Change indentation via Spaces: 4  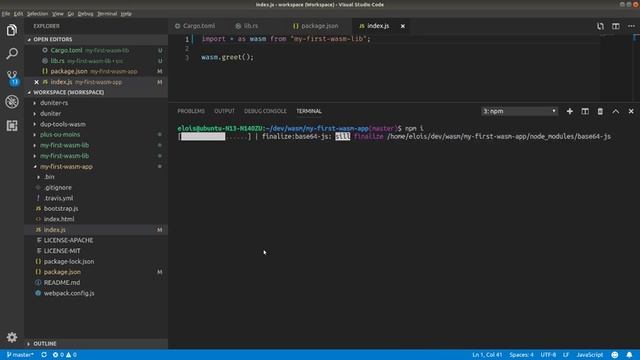pyautogui.click(x=521, y=355)
